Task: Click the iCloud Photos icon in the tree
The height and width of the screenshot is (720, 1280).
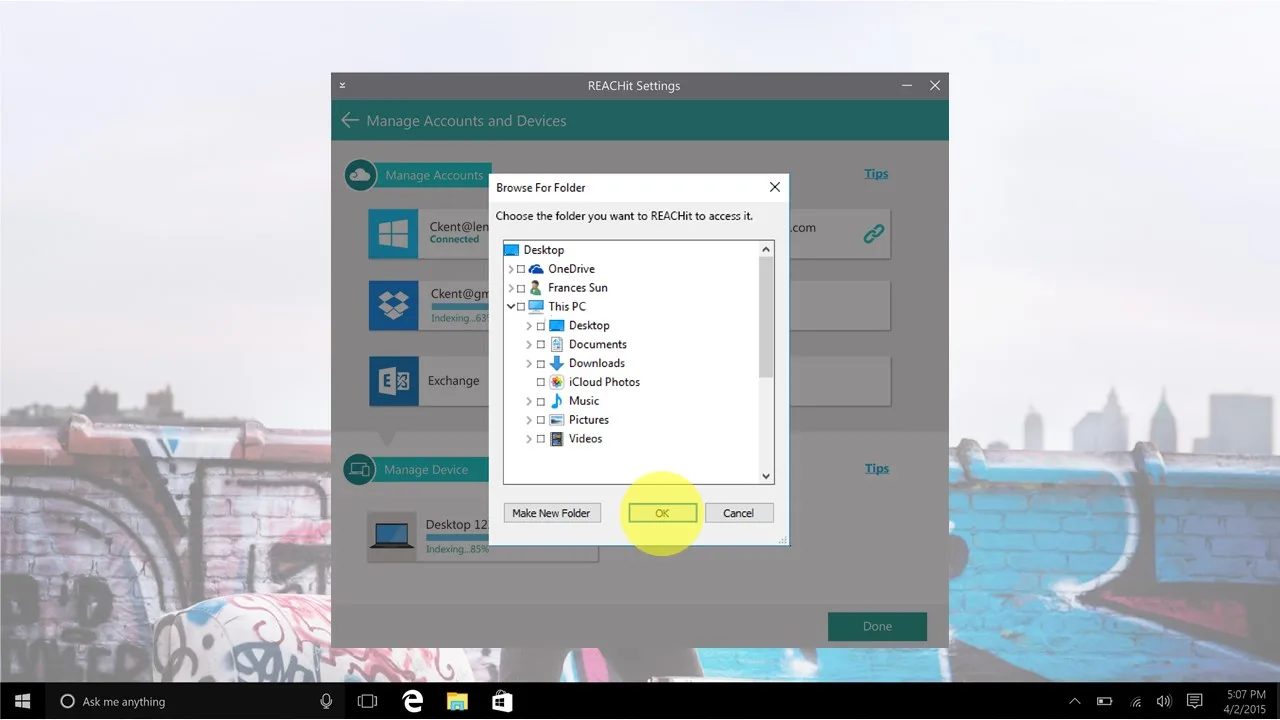Action: tap(557, 382)
